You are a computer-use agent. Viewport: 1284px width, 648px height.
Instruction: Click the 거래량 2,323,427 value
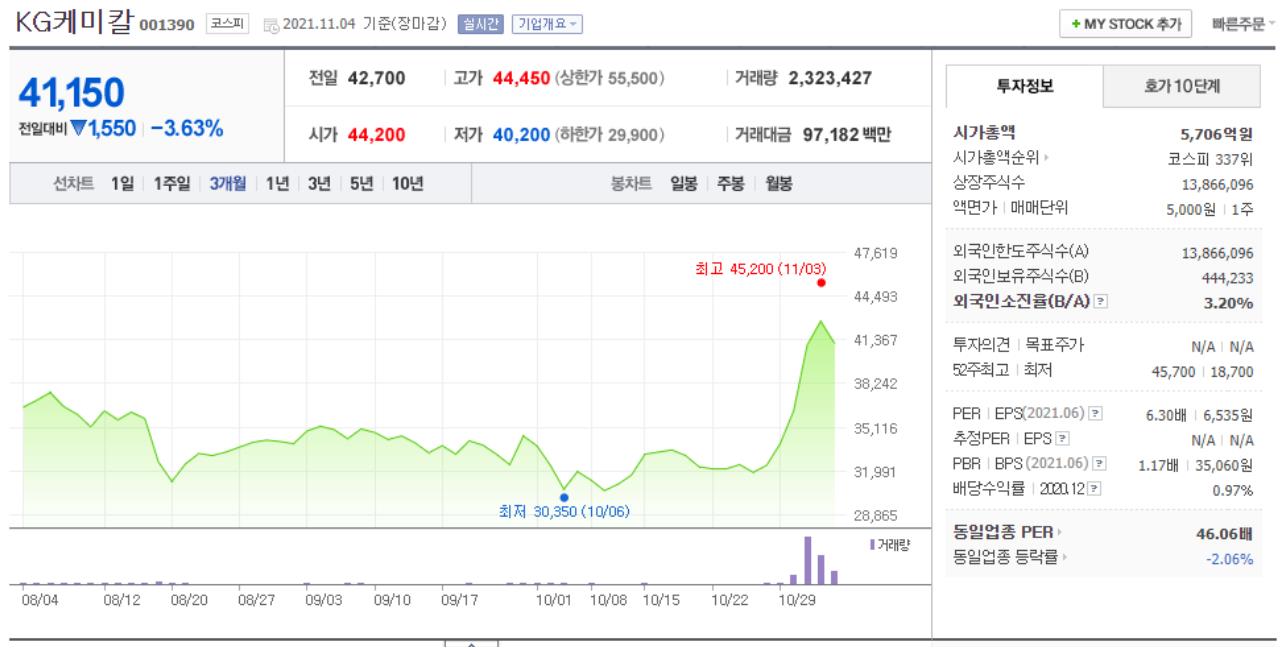click(x=830, y=78)
